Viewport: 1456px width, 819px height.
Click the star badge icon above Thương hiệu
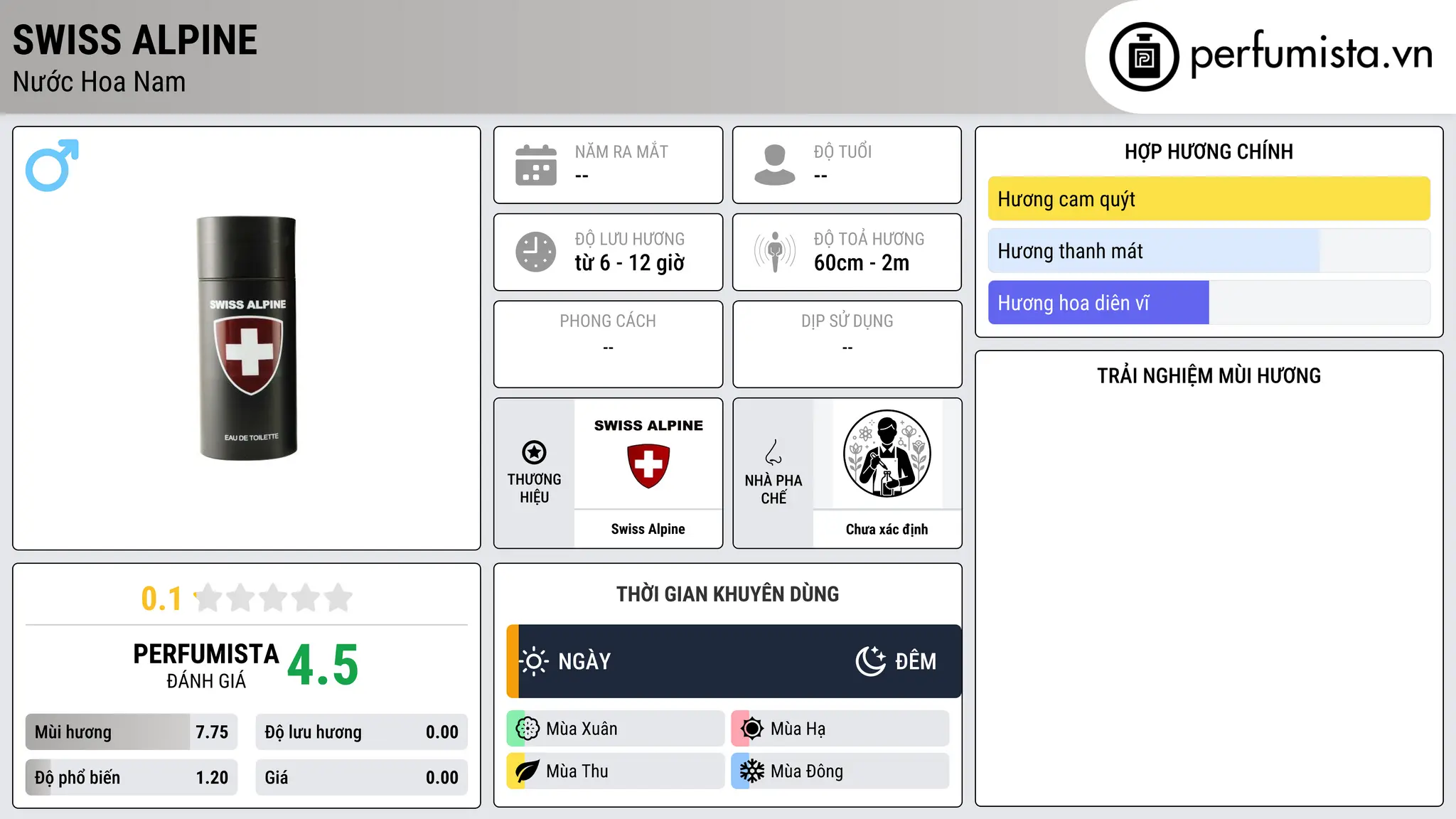pyautogui.click(x=534, y=452)
